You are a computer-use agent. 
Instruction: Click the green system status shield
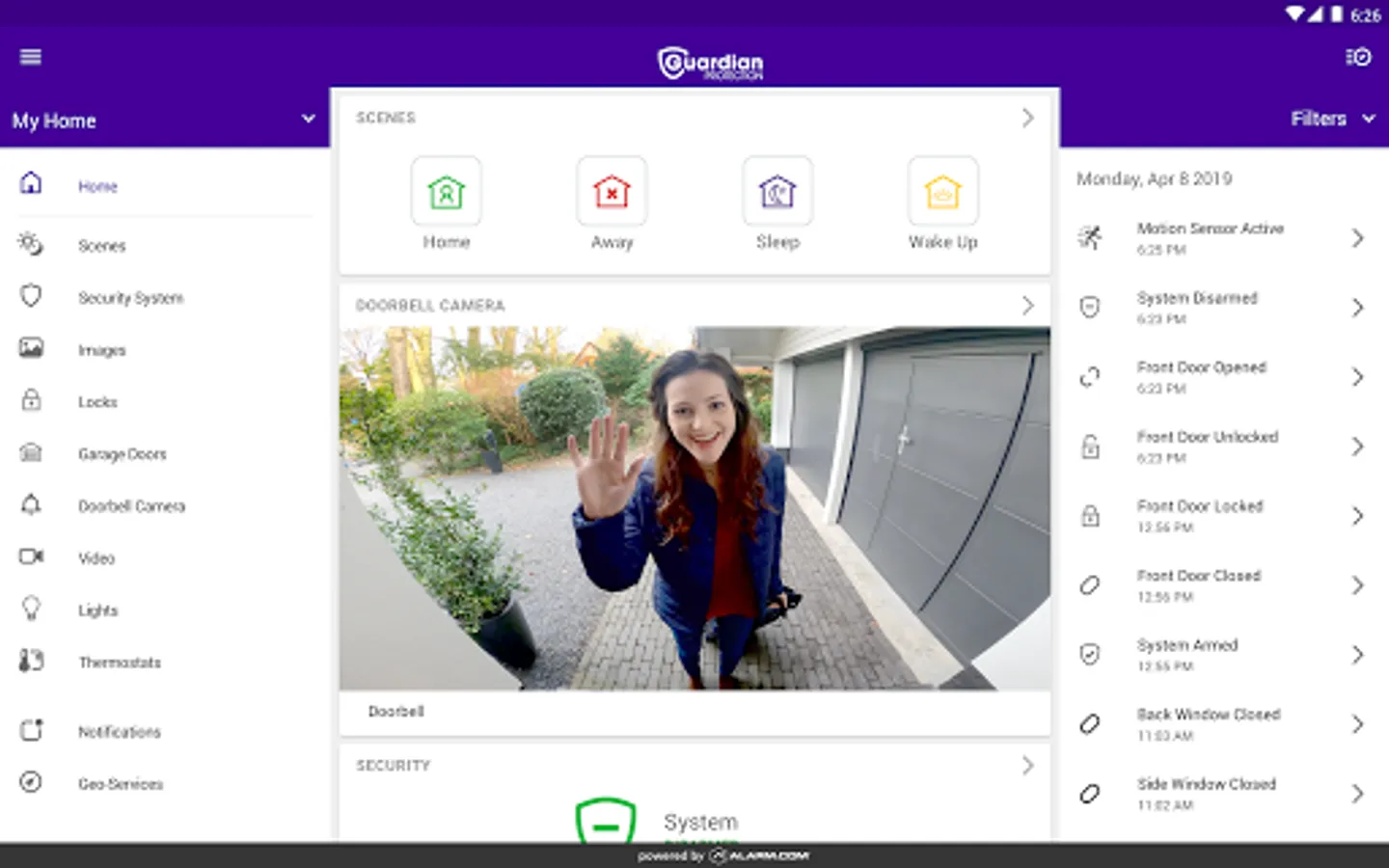[606, 821]
